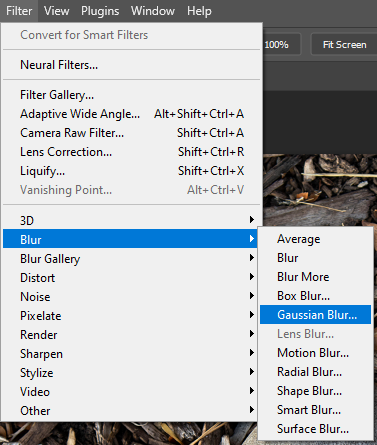Viewport: 377px width, 445px height.
Task: Expand the Other submenu
Action: click(x=130, y=411)
